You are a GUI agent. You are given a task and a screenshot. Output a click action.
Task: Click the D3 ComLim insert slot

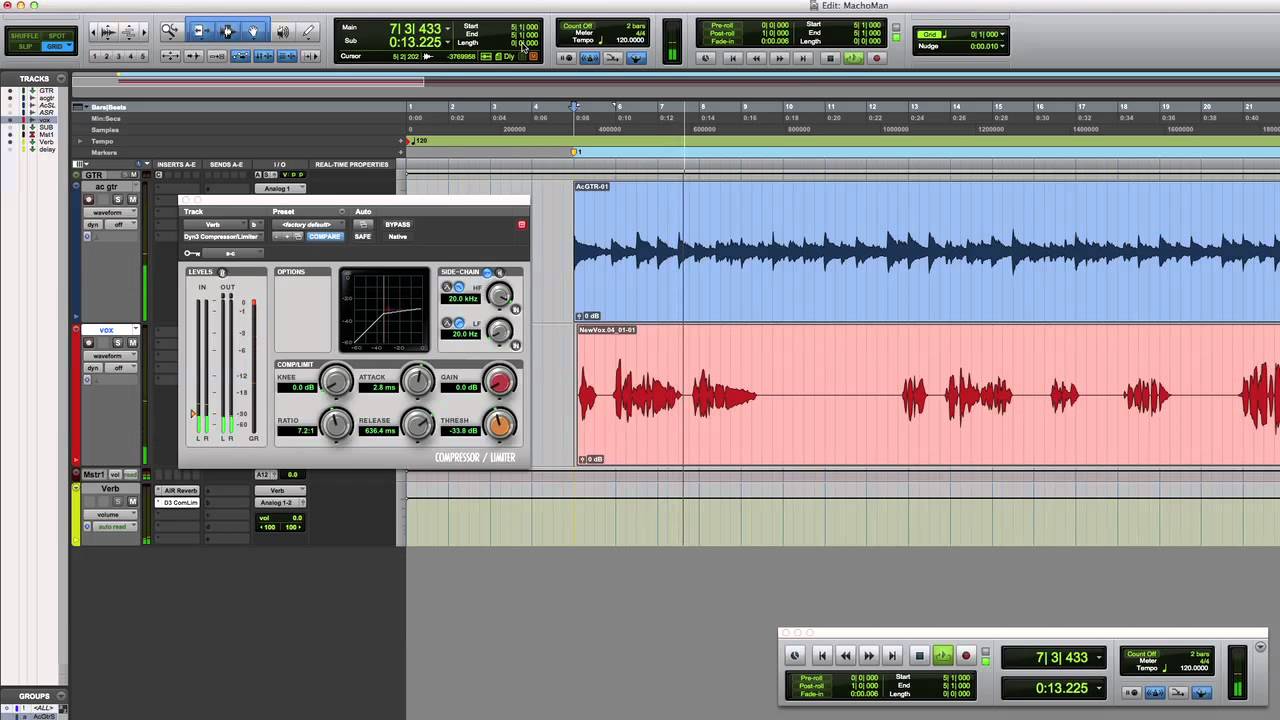(x=181, y=503)
